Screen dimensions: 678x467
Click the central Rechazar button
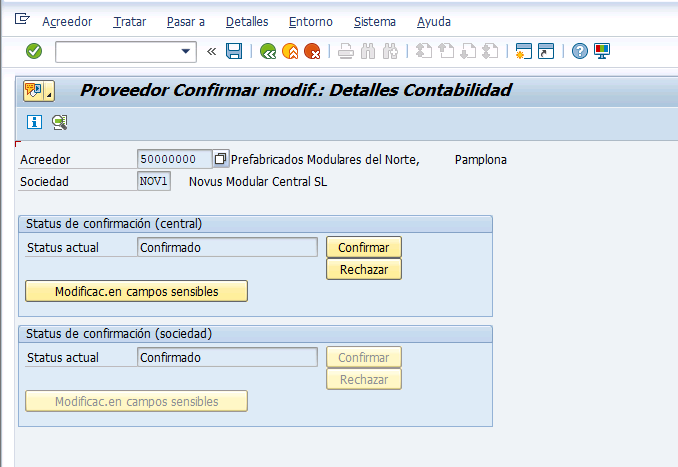click(x=364, y=269)
